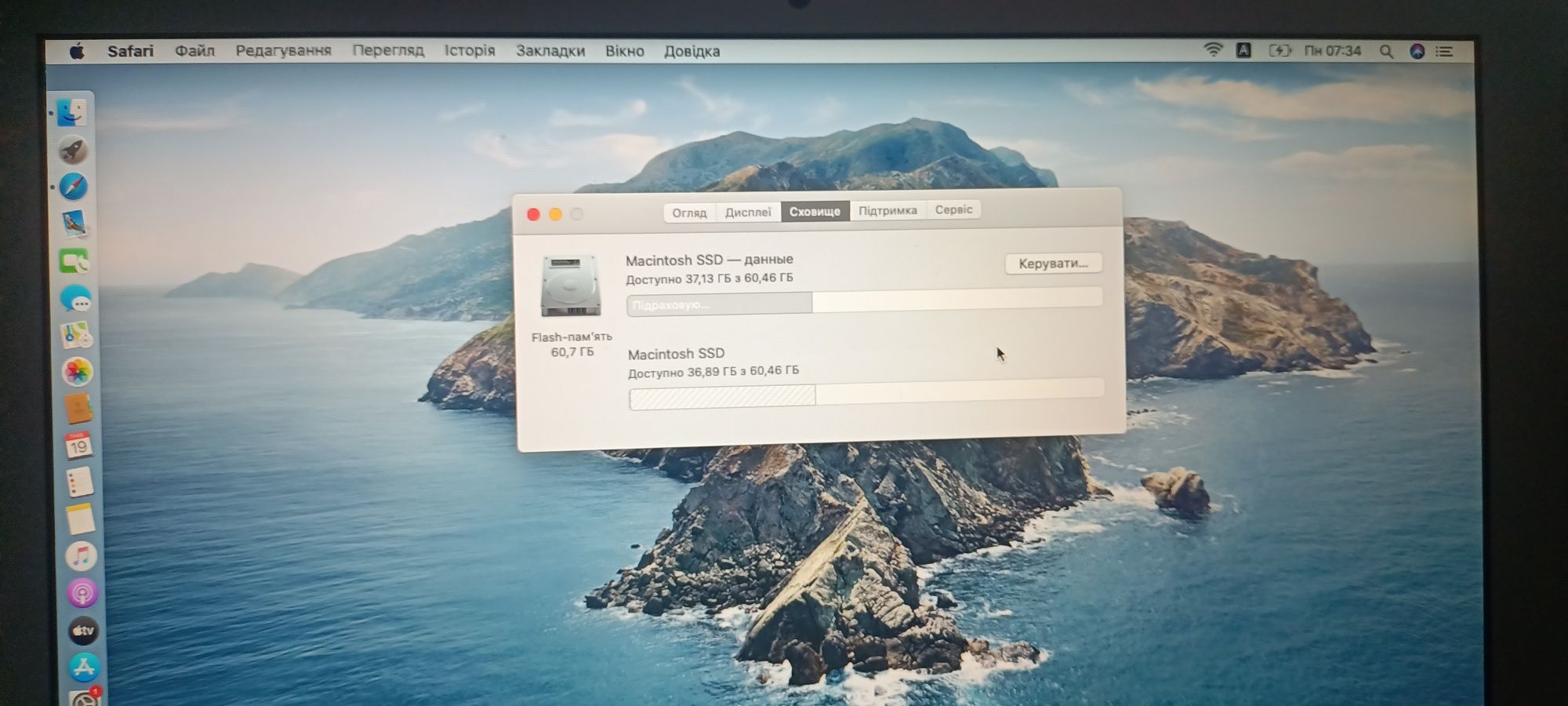Screen dimensions: 1568x706
Task: Open Notes from the Dock
Action: pos(80,519)
